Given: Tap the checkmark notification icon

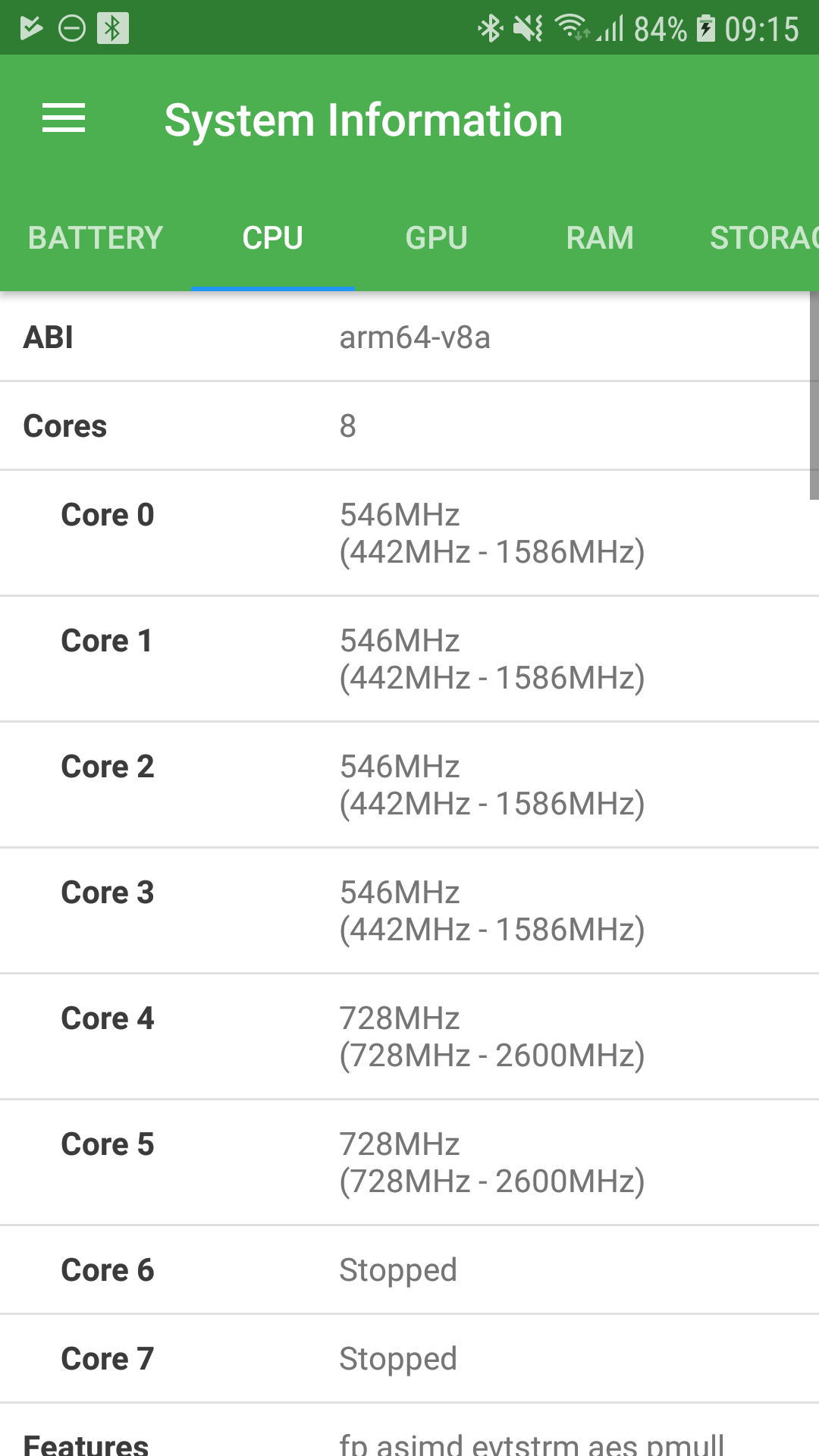Looking at the screenshot, I should 31,29.
